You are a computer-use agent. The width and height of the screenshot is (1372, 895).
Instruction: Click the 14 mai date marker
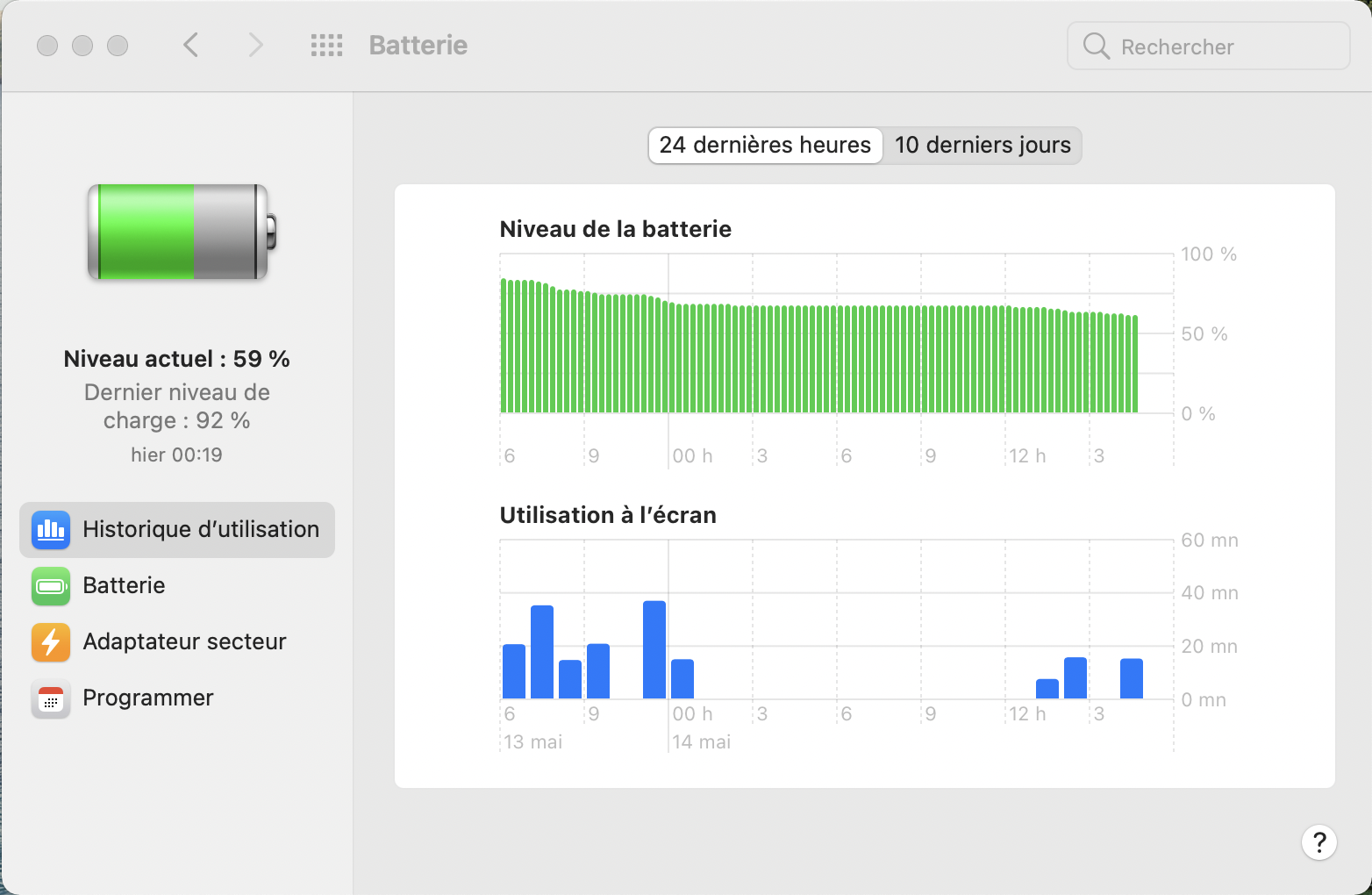(x=701, y=742)
